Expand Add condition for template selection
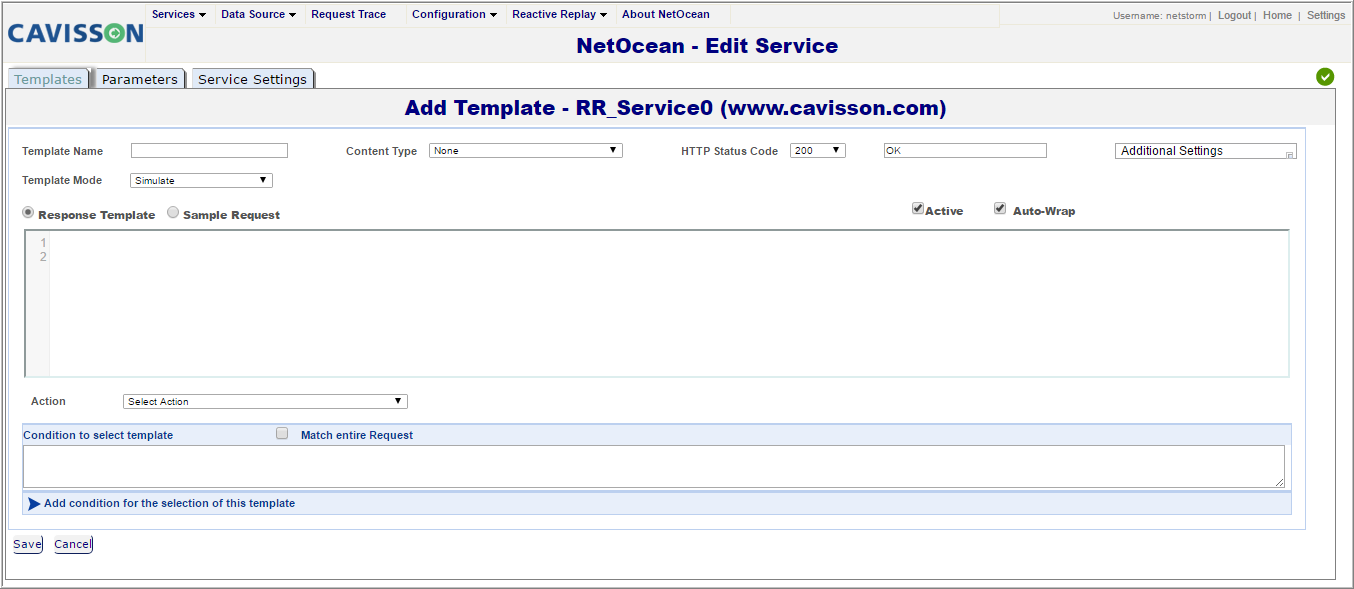 click(169, 504)
